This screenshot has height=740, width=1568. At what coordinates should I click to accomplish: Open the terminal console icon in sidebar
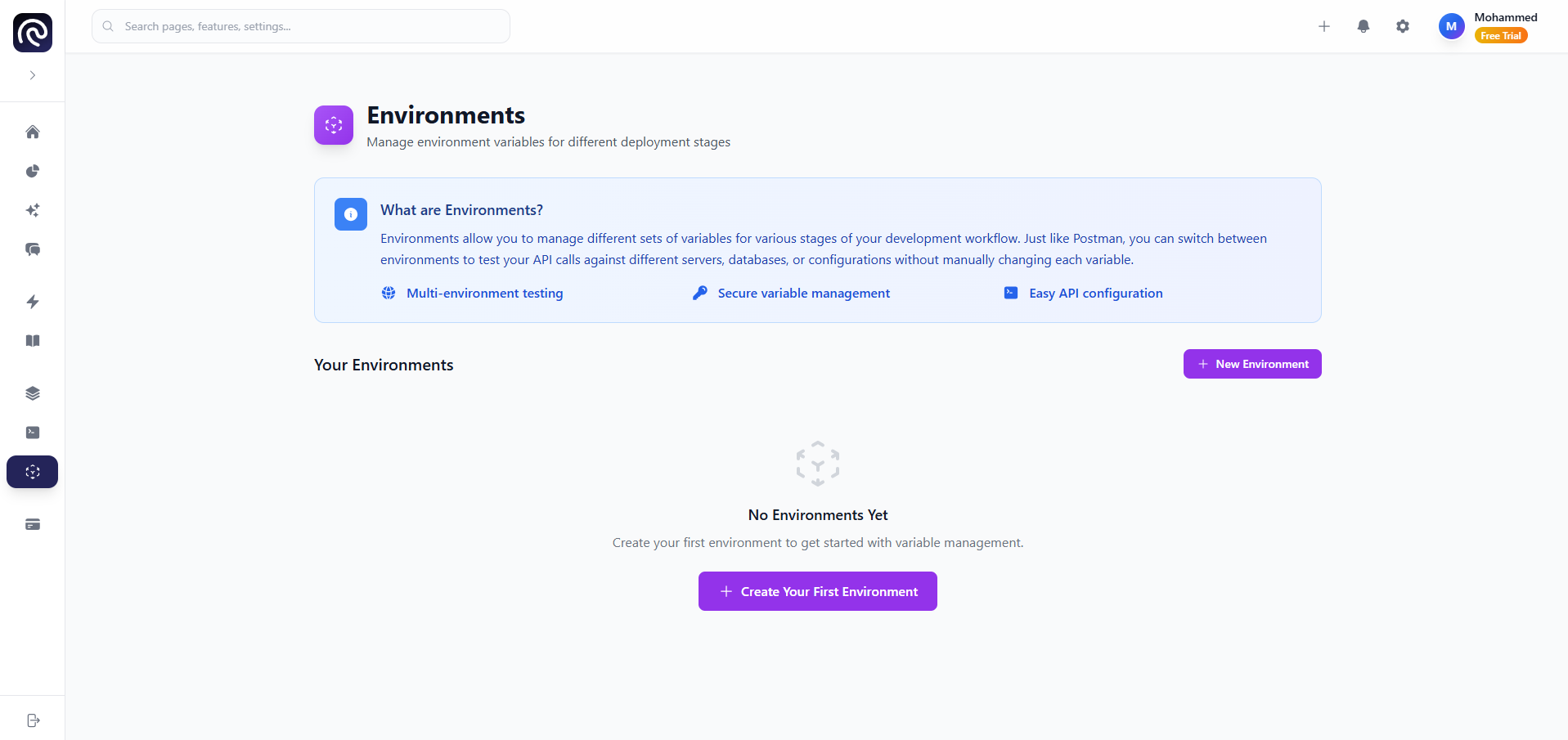pos(33,433)
